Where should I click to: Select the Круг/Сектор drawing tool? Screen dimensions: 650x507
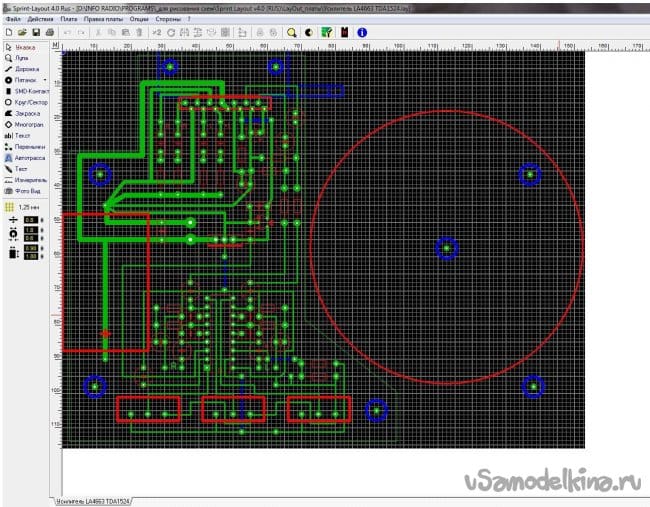pyautogui.click(x=29, y=101)
